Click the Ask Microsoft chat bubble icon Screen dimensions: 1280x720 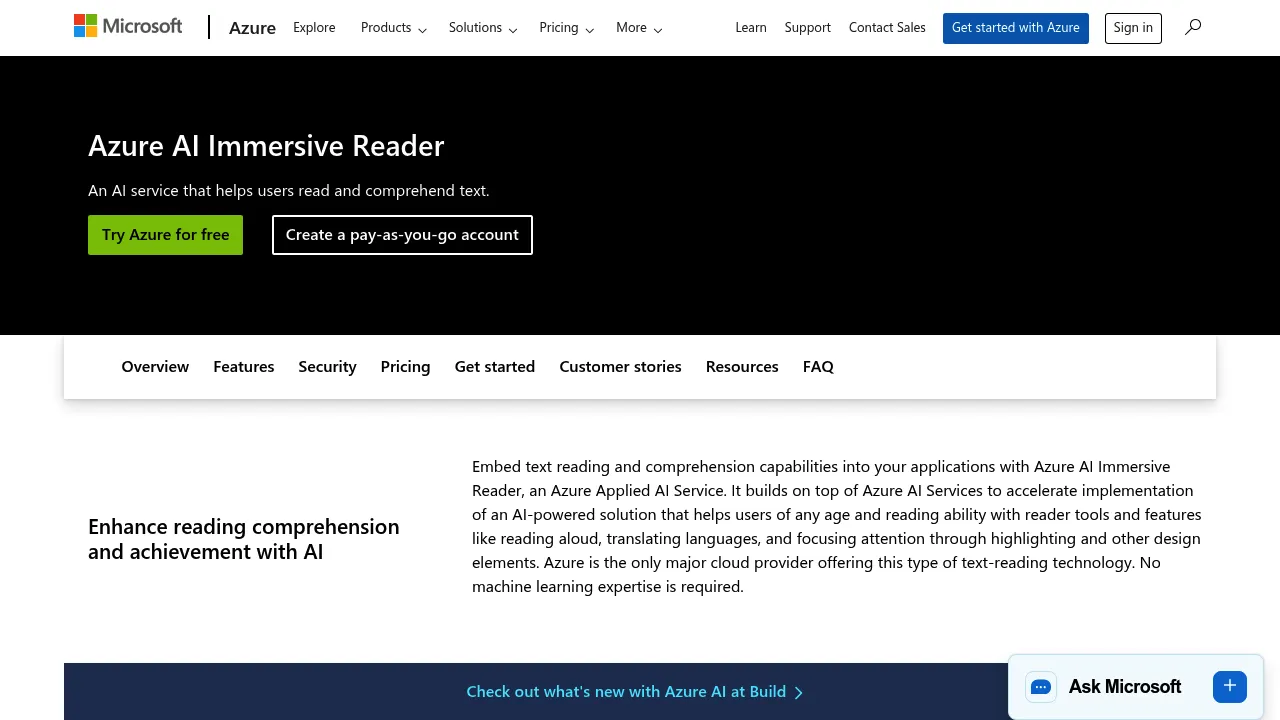(x=1041, y=687)
